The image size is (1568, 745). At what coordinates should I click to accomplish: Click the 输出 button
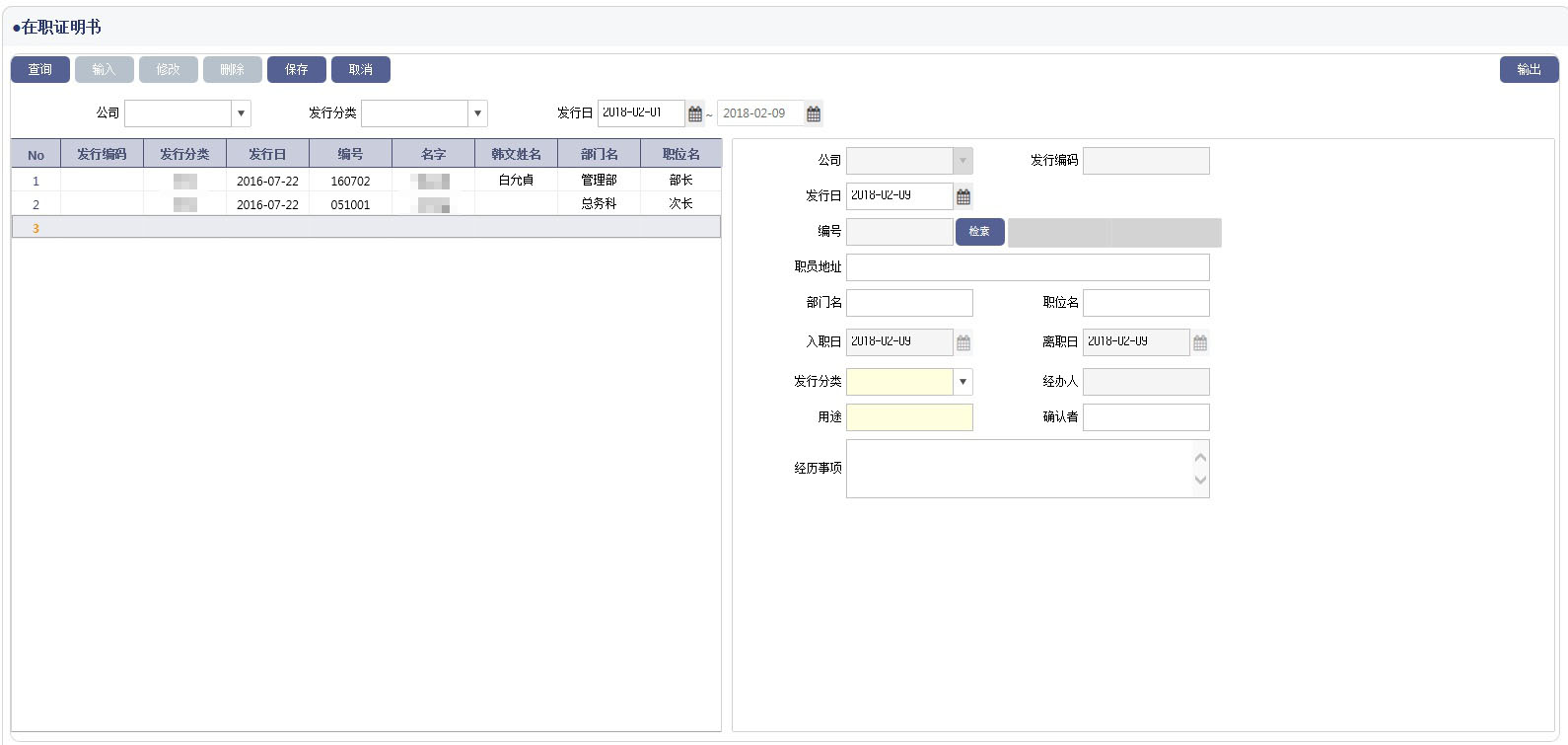(1529, 70)
